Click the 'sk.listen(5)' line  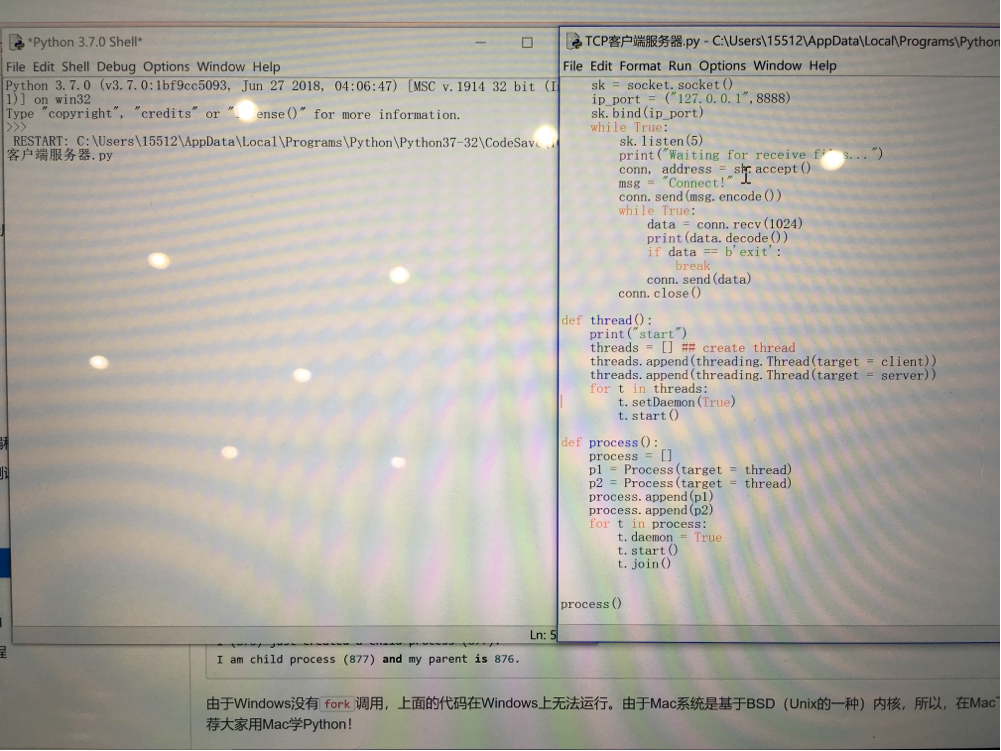(x=661, y=141)
